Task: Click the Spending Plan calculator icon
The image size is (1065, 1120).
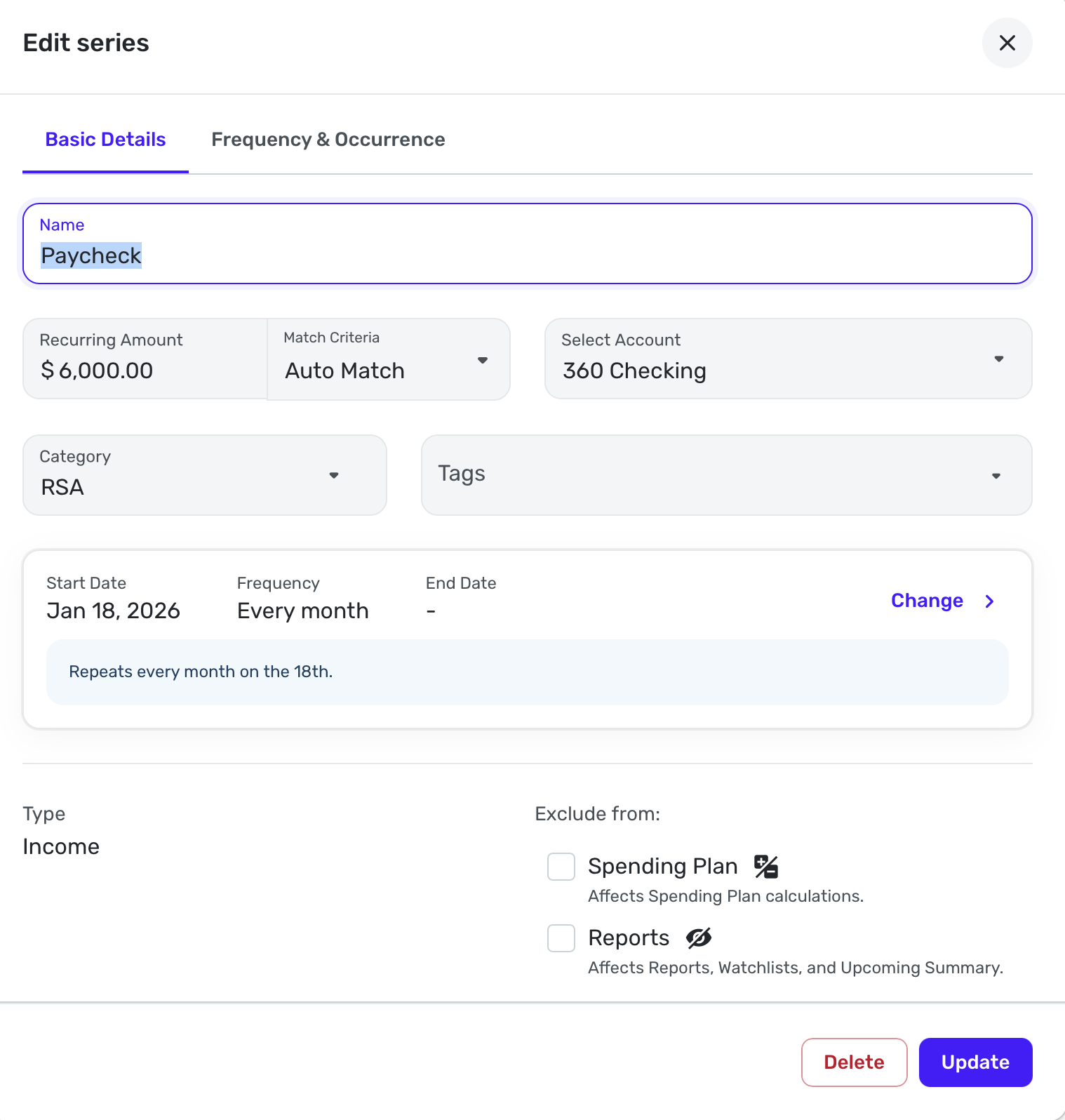Action: (x=765, y=867)
